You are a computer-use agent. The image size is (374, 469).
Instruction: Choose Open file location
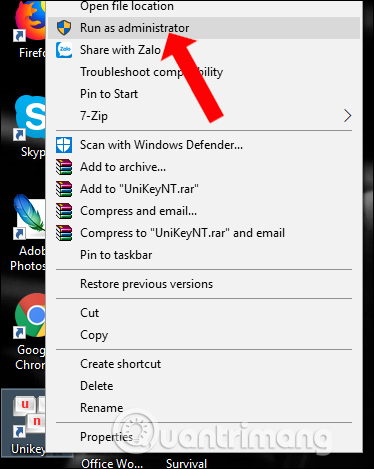[x=204, y=6]
